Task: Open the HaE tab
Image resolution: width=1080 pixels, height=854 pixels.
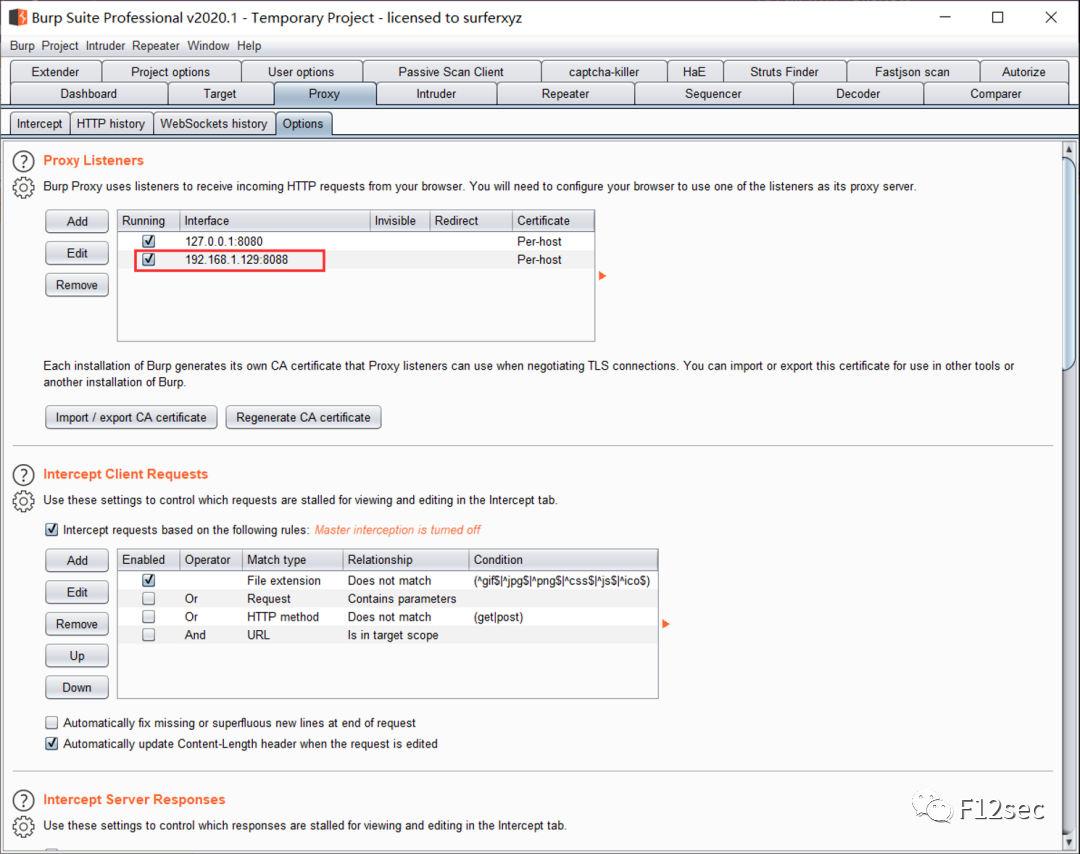Action: pyautogui.click(x=694, y=72)
